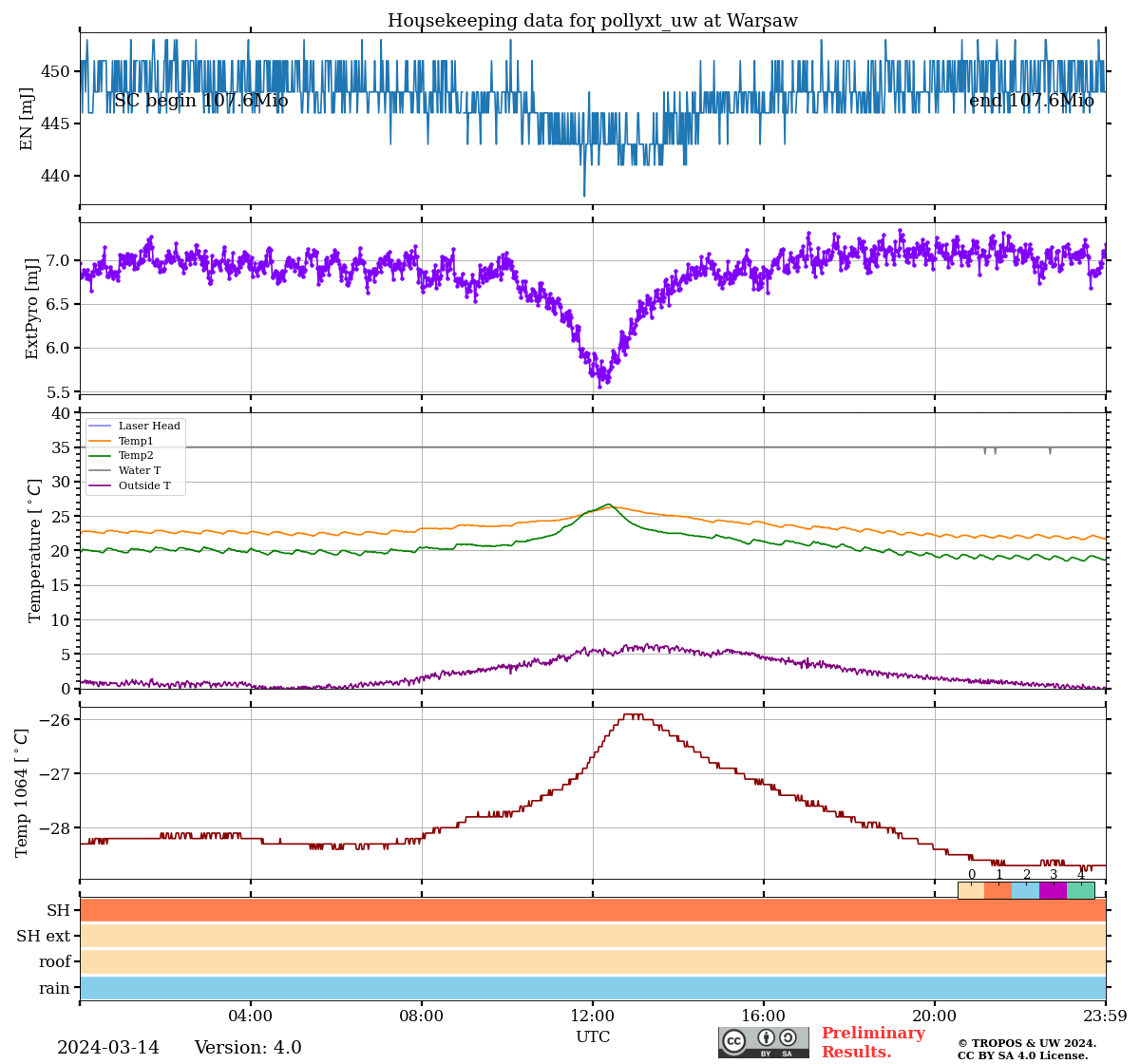The width and height of the screenshot is (1140, 1064).
Task: Click the '20:00' time tick label
Action: [935, 1016]
